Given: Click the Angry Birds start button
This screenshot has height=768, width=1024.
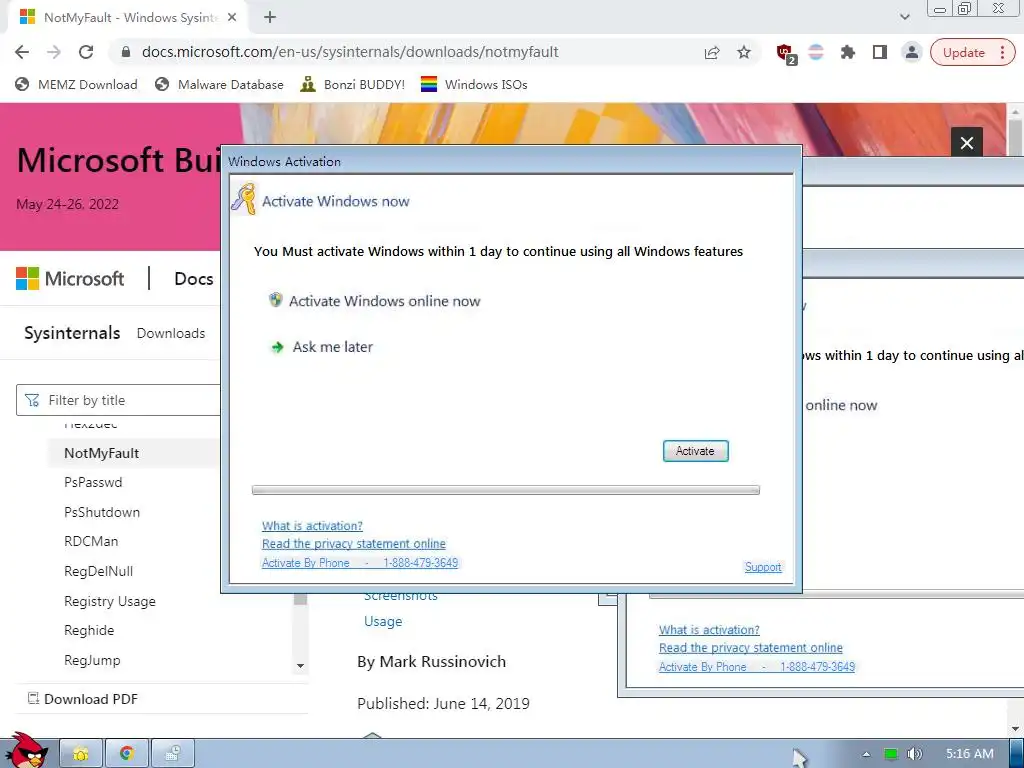Looking at the screenshot, I should pos(27,750).
